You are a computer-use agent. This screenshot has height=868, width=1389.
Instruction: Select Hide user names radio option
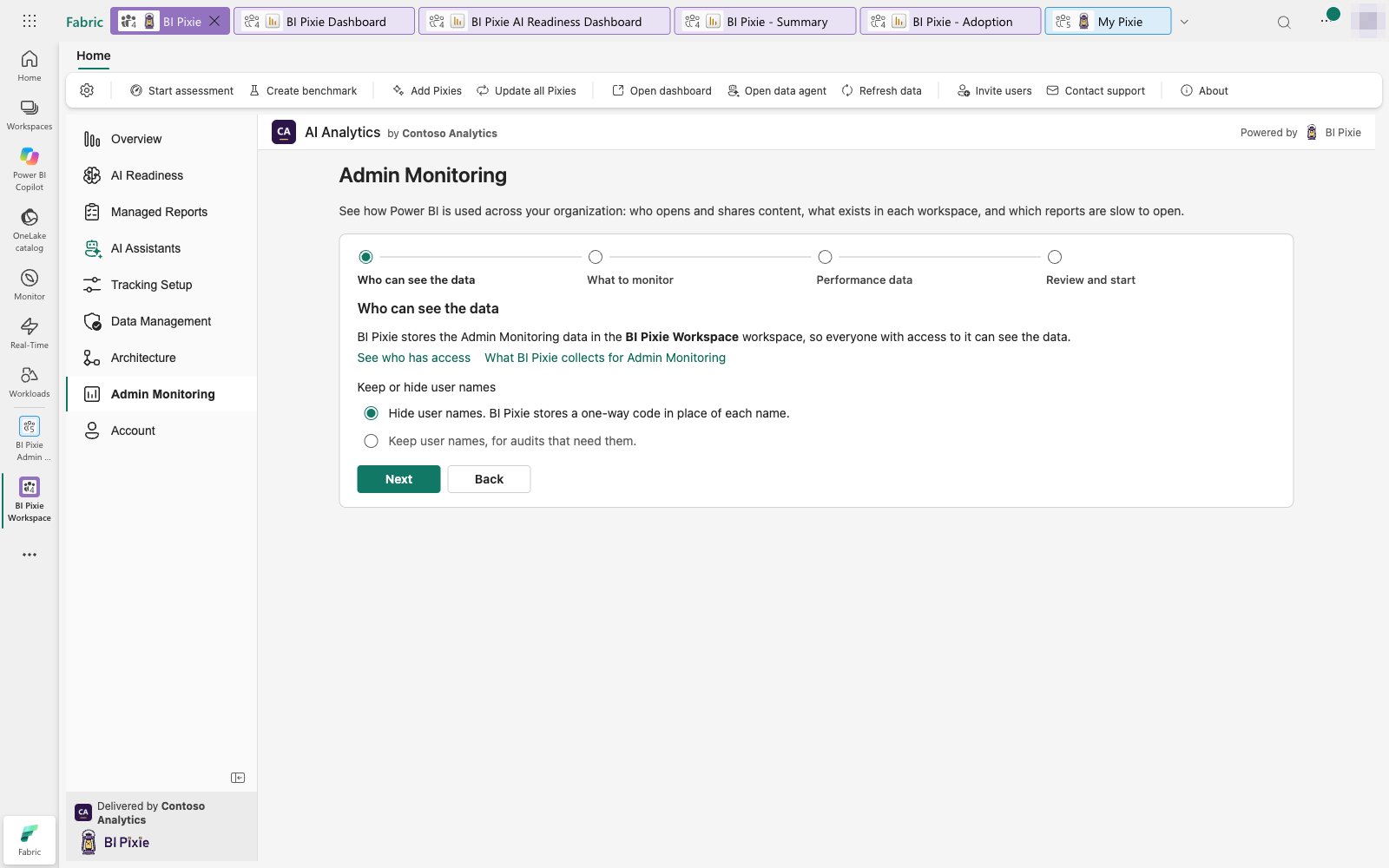(372, 413)
